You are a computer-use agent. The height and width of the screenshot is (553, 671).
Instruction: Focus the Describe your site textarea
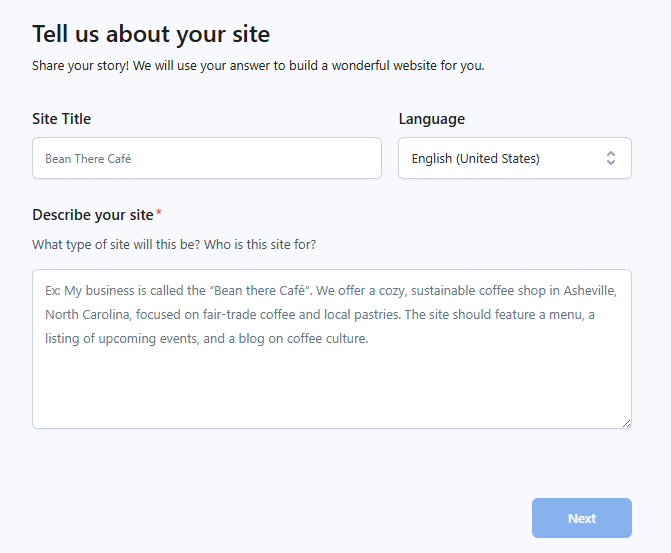click(332, 349)
